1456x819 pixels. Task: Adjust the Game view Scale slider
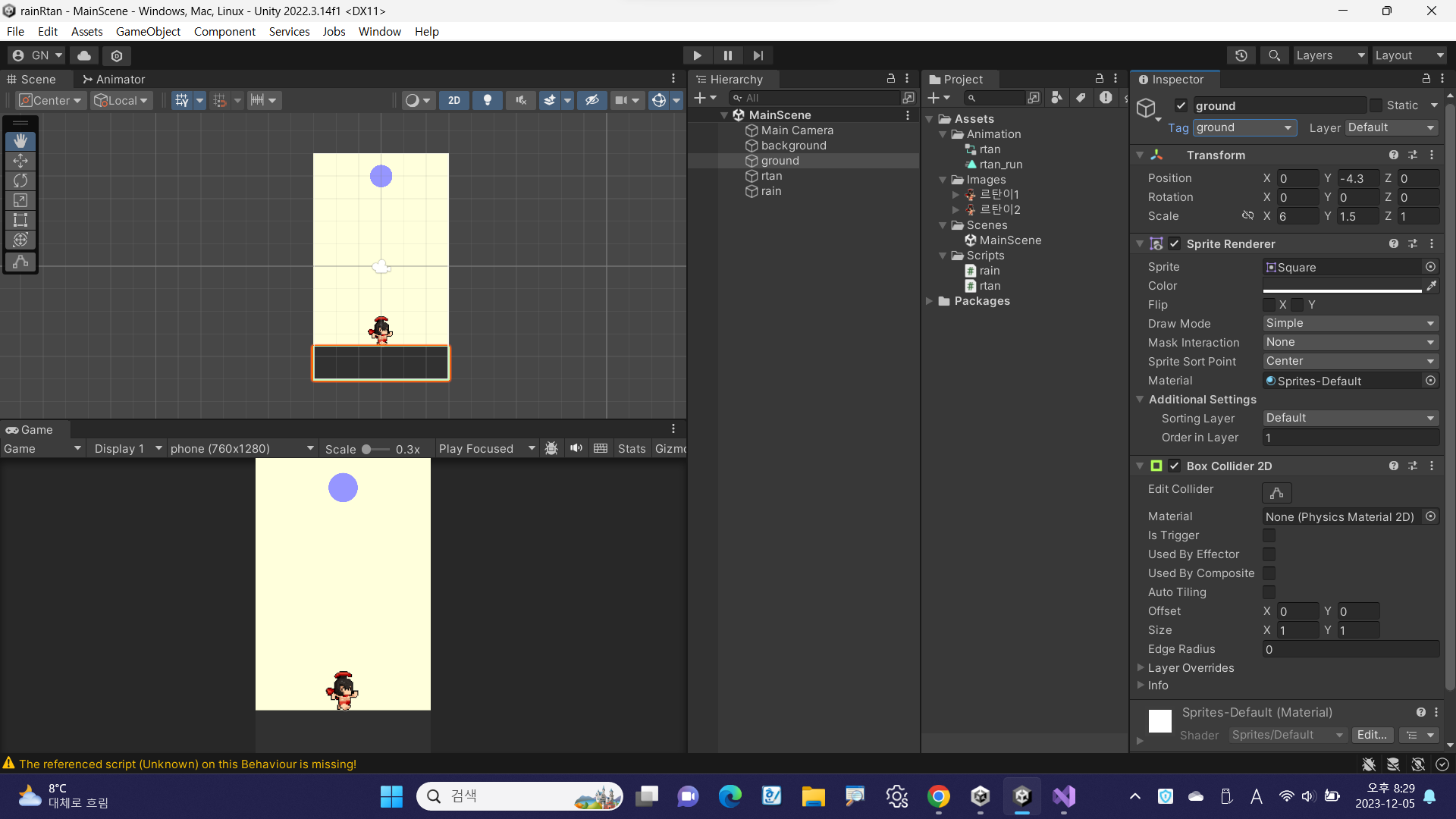[375, 449]
